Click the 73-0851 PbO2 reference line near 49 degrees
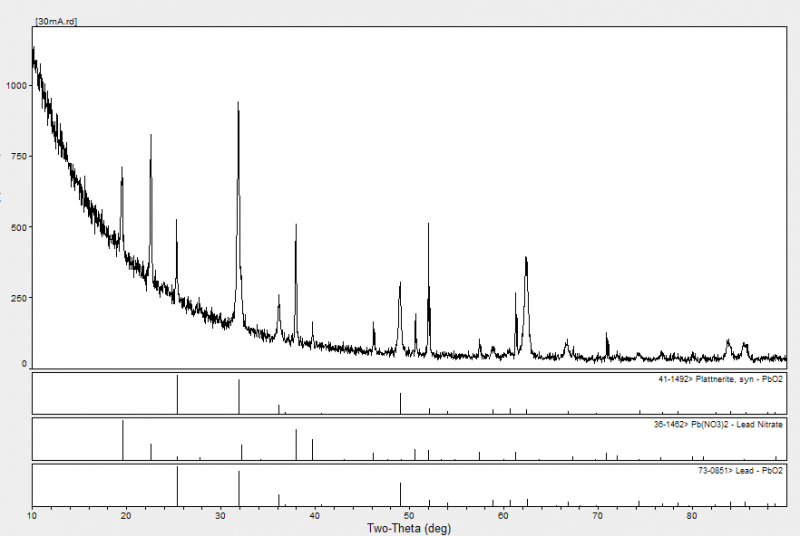Image resolution: width=800 pixels, height=536 pixels. [x=401, y=494]
